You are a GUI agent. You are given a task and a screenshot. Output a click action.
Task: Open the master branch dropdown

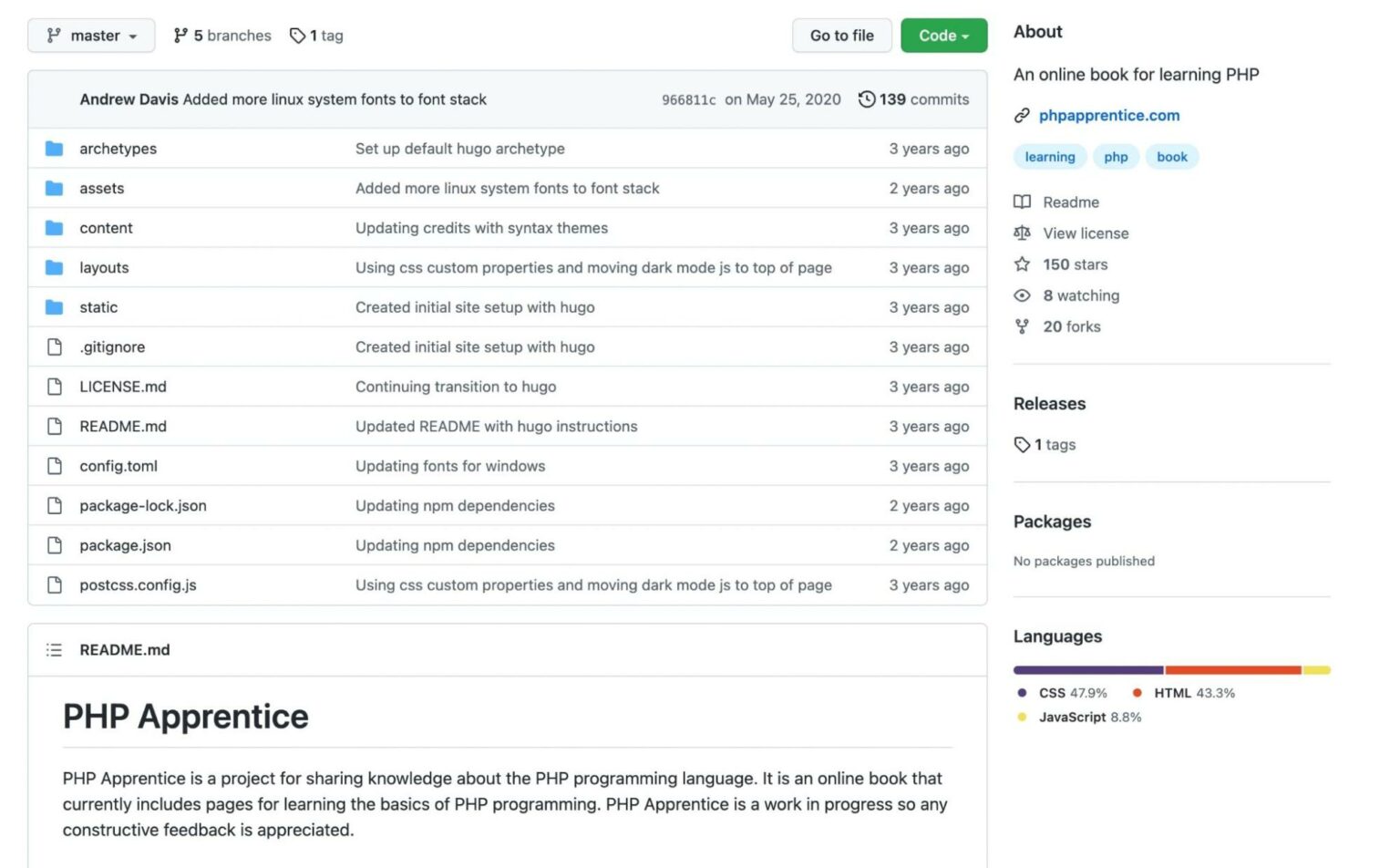[91, 36]
